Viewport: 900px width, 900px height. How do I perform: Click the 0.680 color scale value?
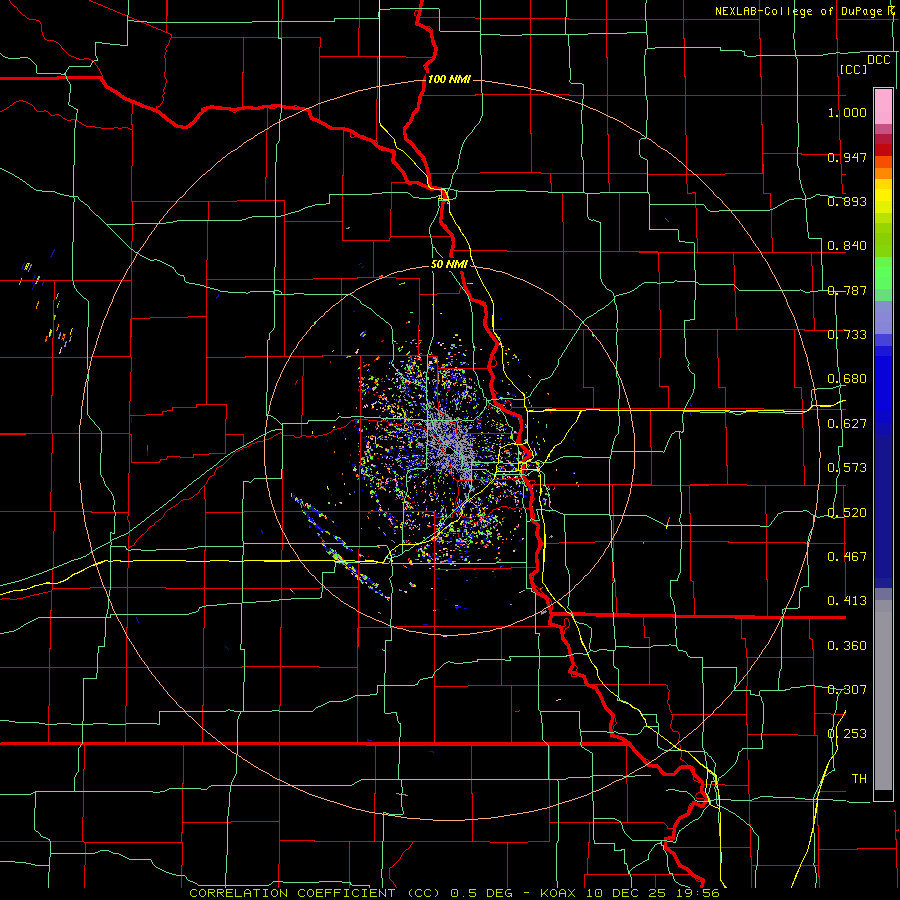pos(847,379)
